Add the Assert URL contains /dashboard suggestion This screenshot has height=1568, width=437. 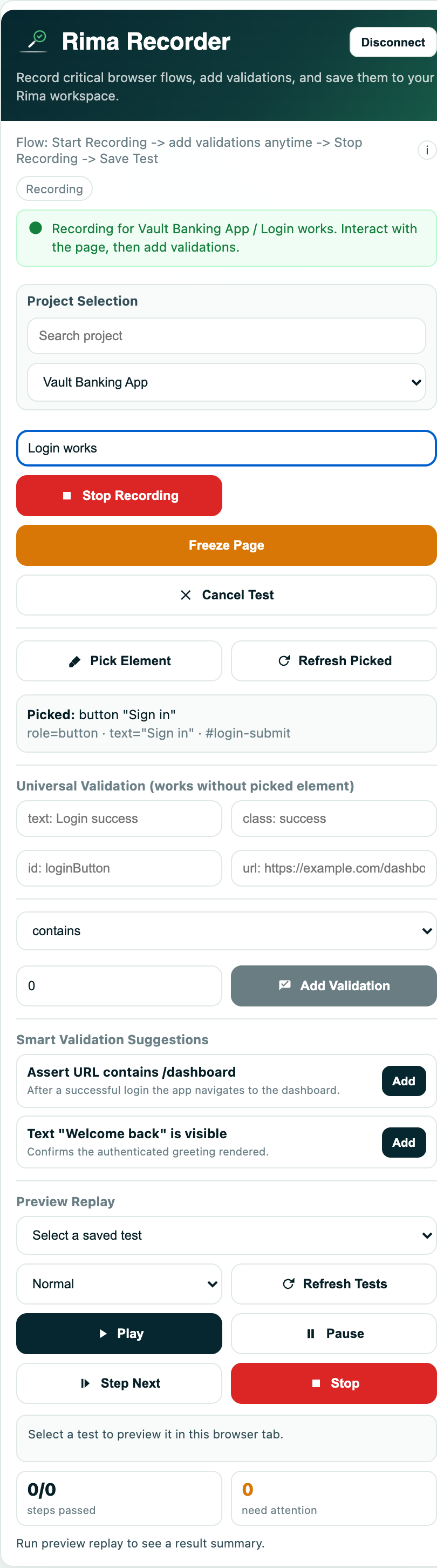(x=404, y=1081)
